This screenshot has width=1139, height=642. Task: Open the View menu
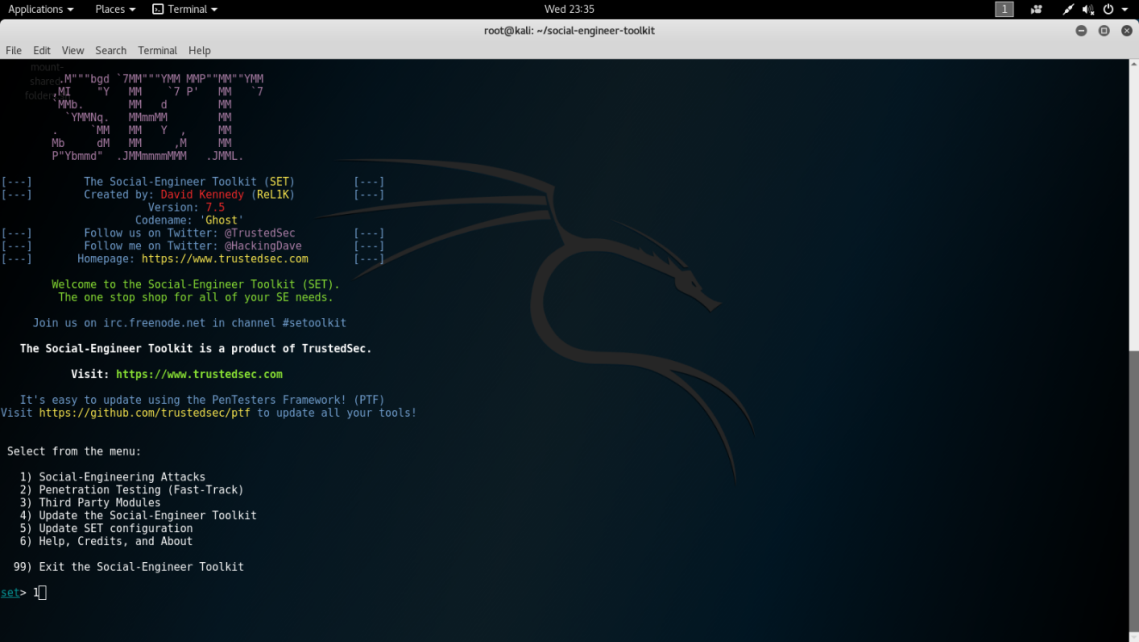pyautogui.click(x=73, y=50)
